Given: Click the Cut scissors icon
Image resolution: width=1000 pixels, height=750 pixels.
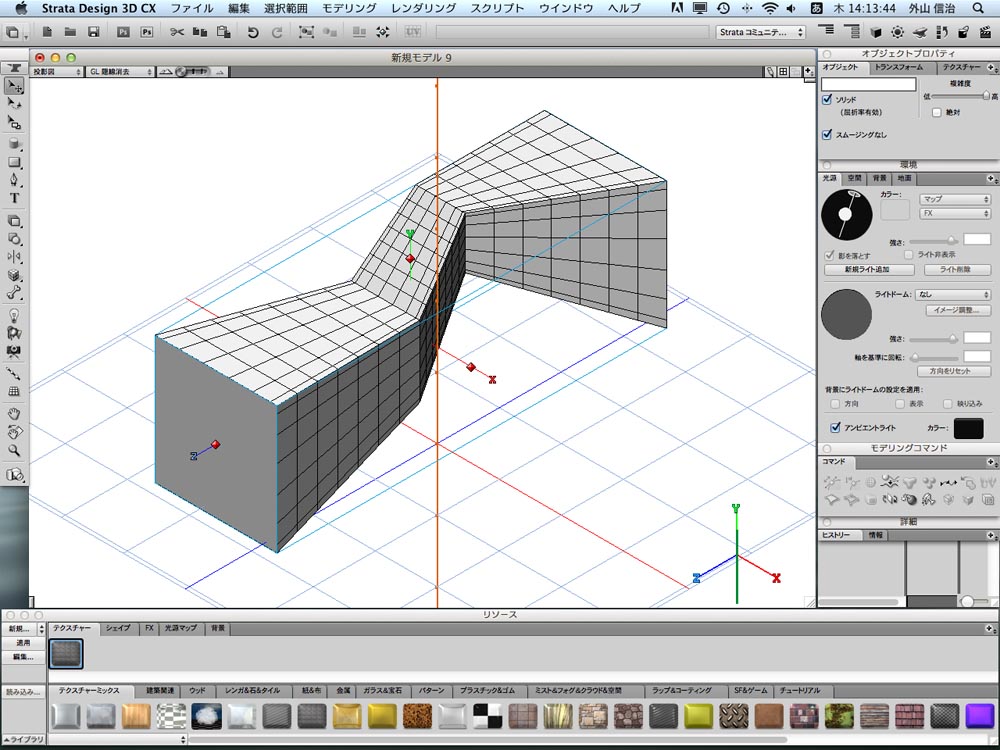Looking at the screenshot, I should [x=177, y=32].
